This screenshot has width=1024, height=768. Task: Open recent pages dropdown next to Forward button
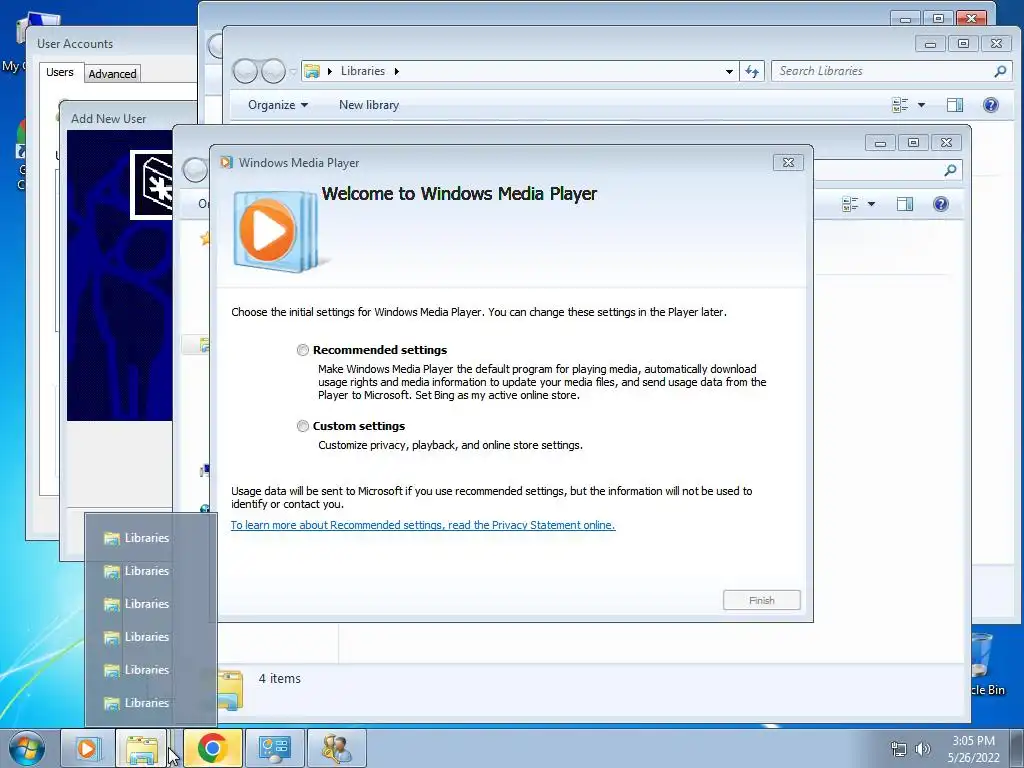tap(293, 72)
